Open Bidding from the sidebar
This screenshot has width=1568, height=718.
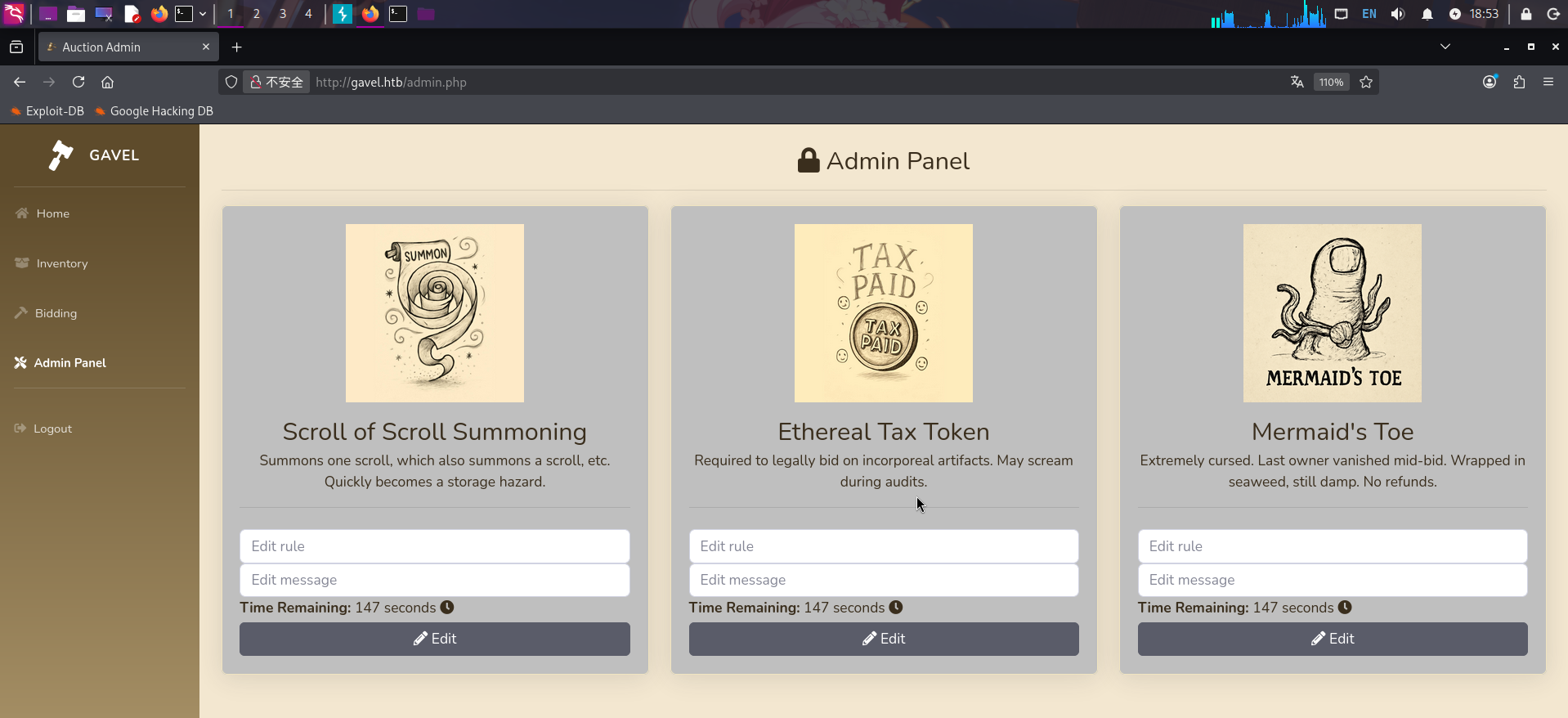56,313
